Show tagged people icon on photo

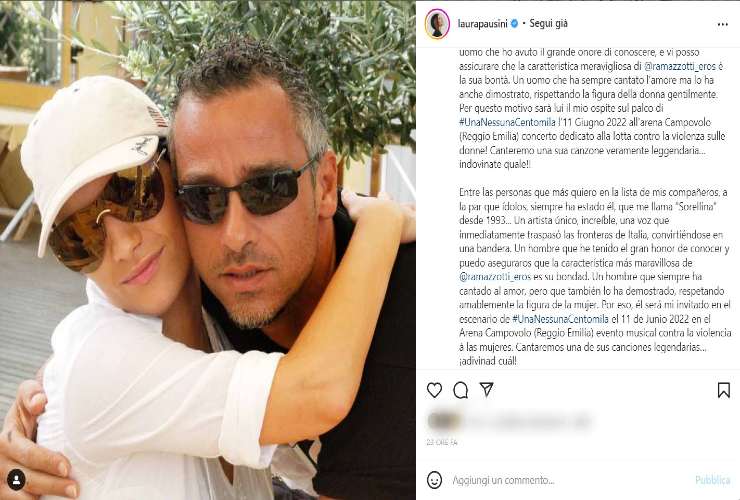(x=17, y=480)
